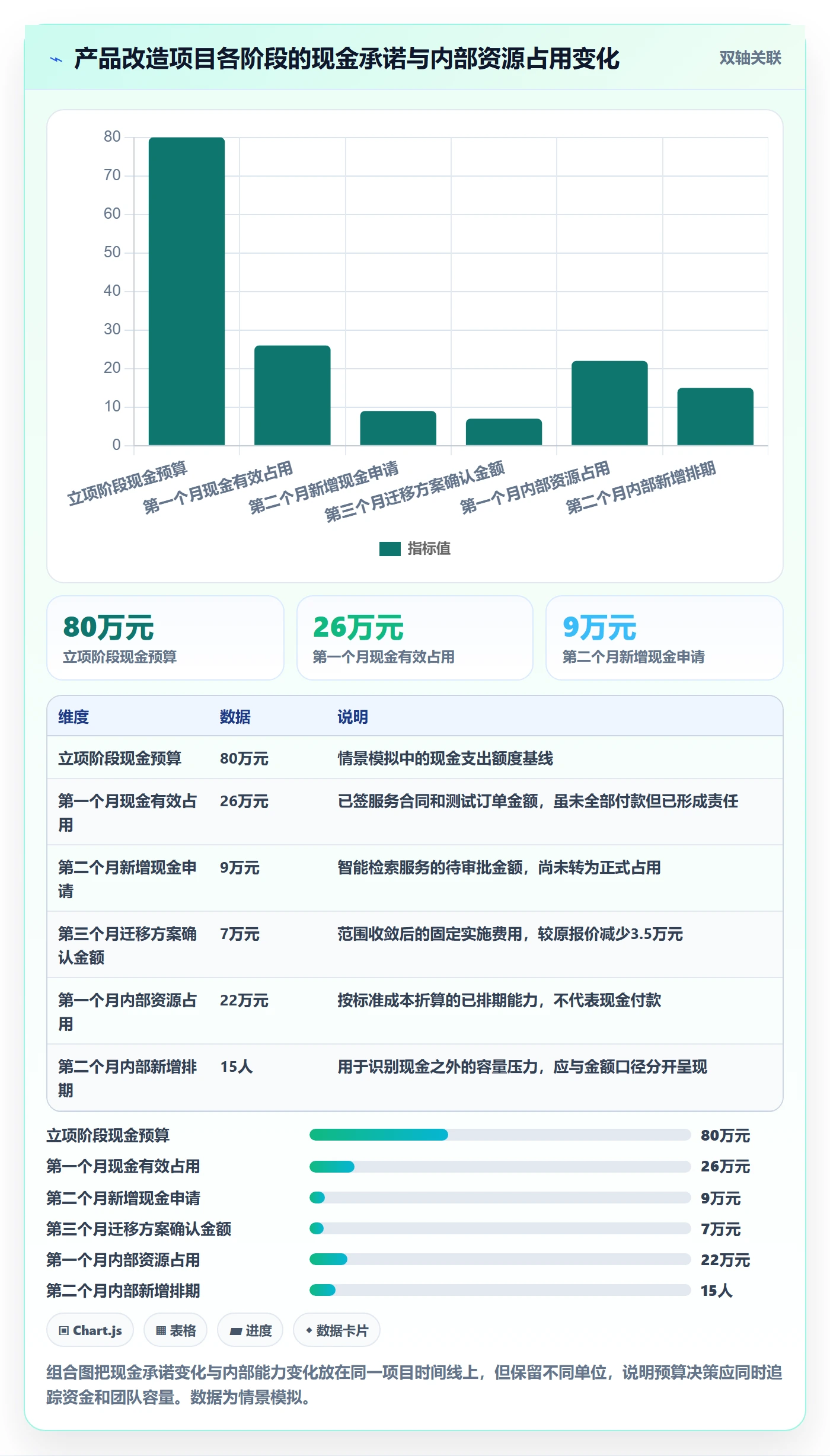Select the chart bar for 第二个月内部新增排期
The height and width of the screenshot is (1456, 830).
tap(715, 417)
